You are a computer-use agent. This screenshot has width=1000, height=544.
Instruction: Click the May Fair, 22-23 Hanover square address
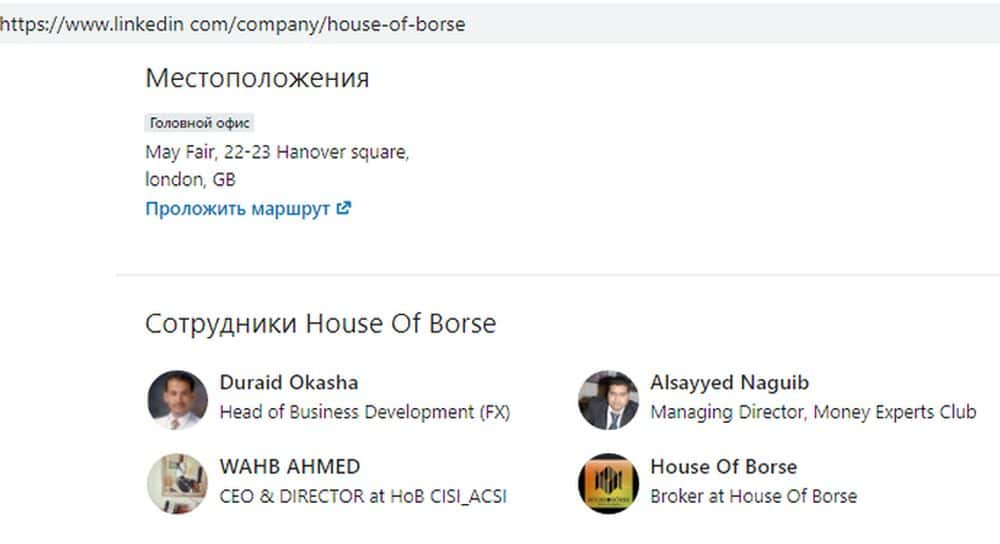(x=277, y=153)
